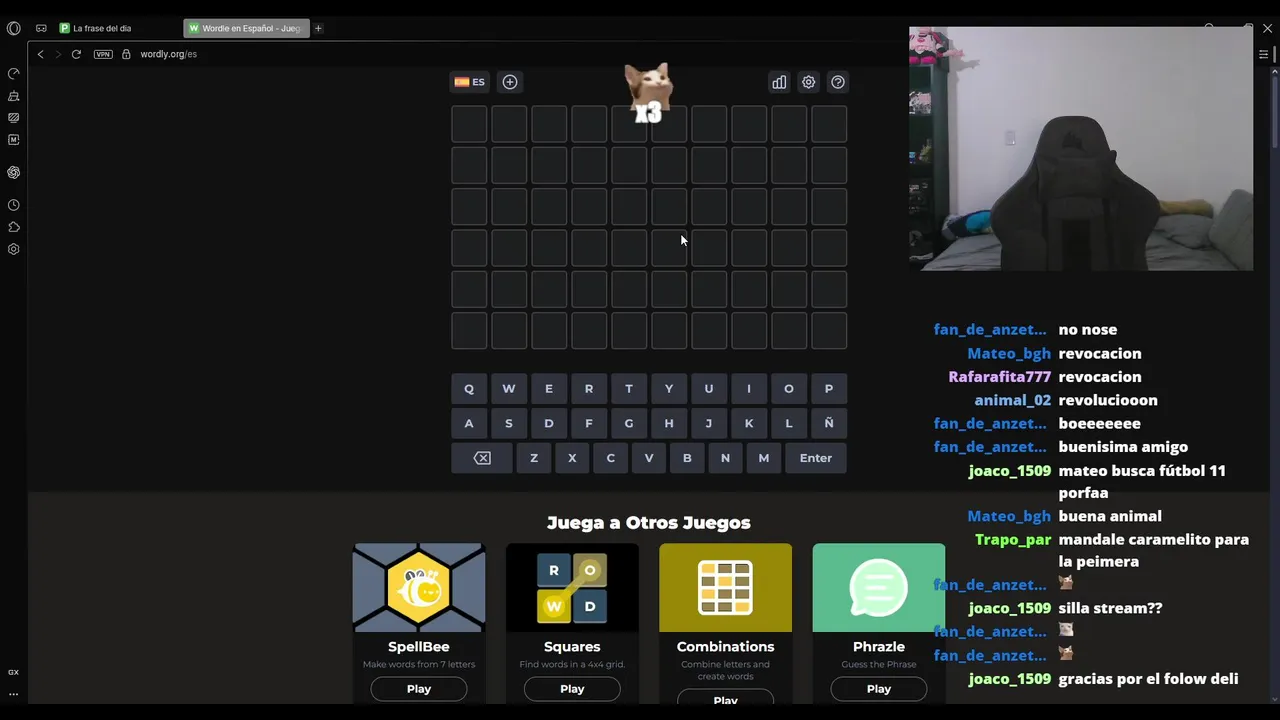
Task: Click Play under Phrazle
Action: [879, 689]
